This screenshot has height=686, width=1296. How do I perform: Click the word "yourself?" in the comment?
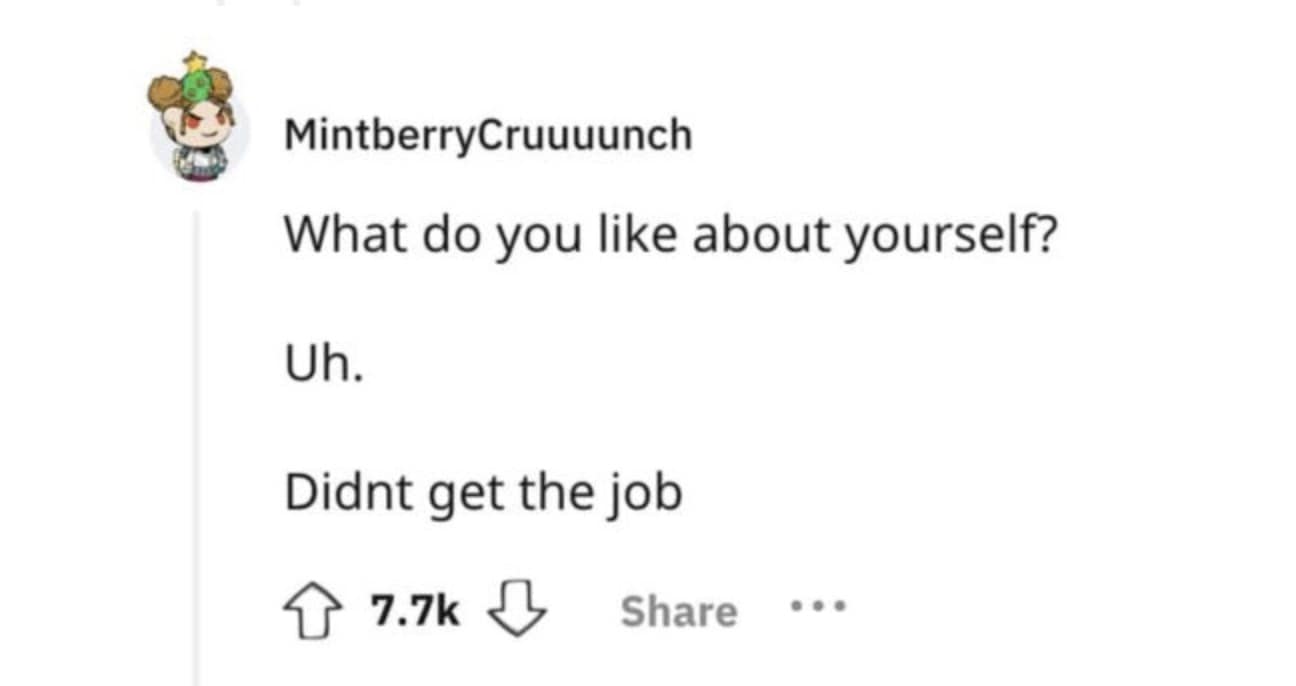[x=950, y=238]
